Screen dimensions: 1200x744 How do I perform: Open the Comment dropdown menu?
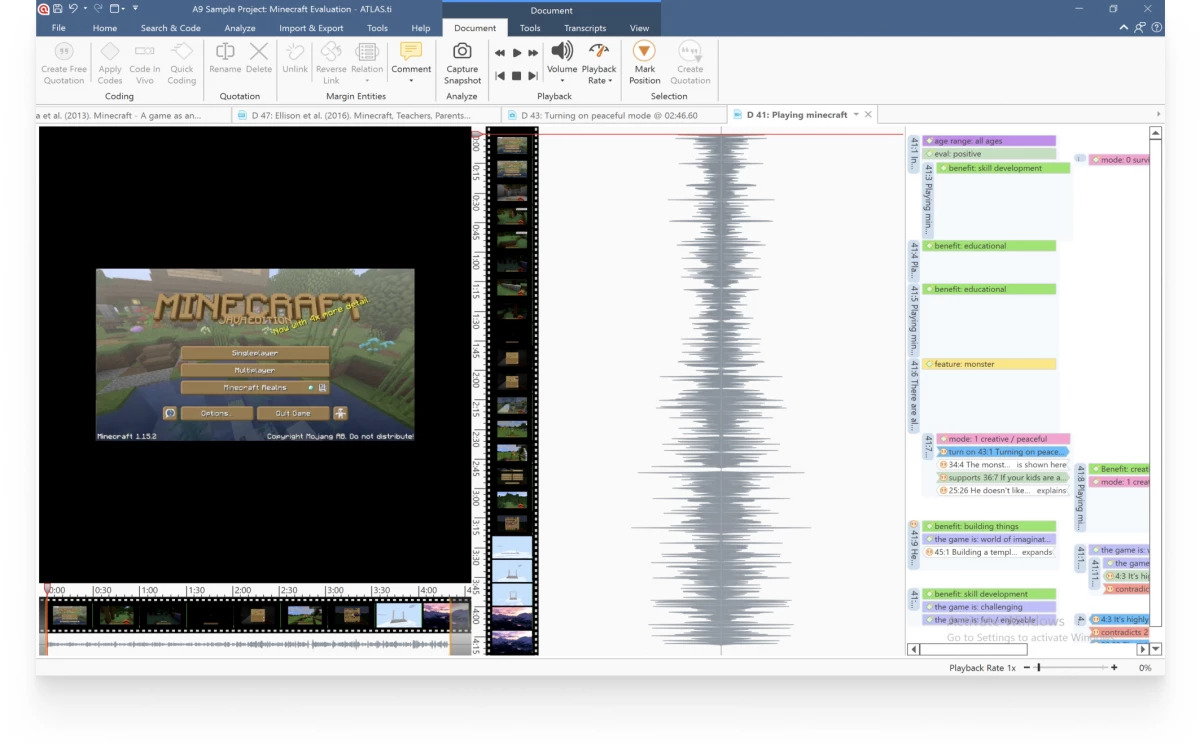click(411, 80)
